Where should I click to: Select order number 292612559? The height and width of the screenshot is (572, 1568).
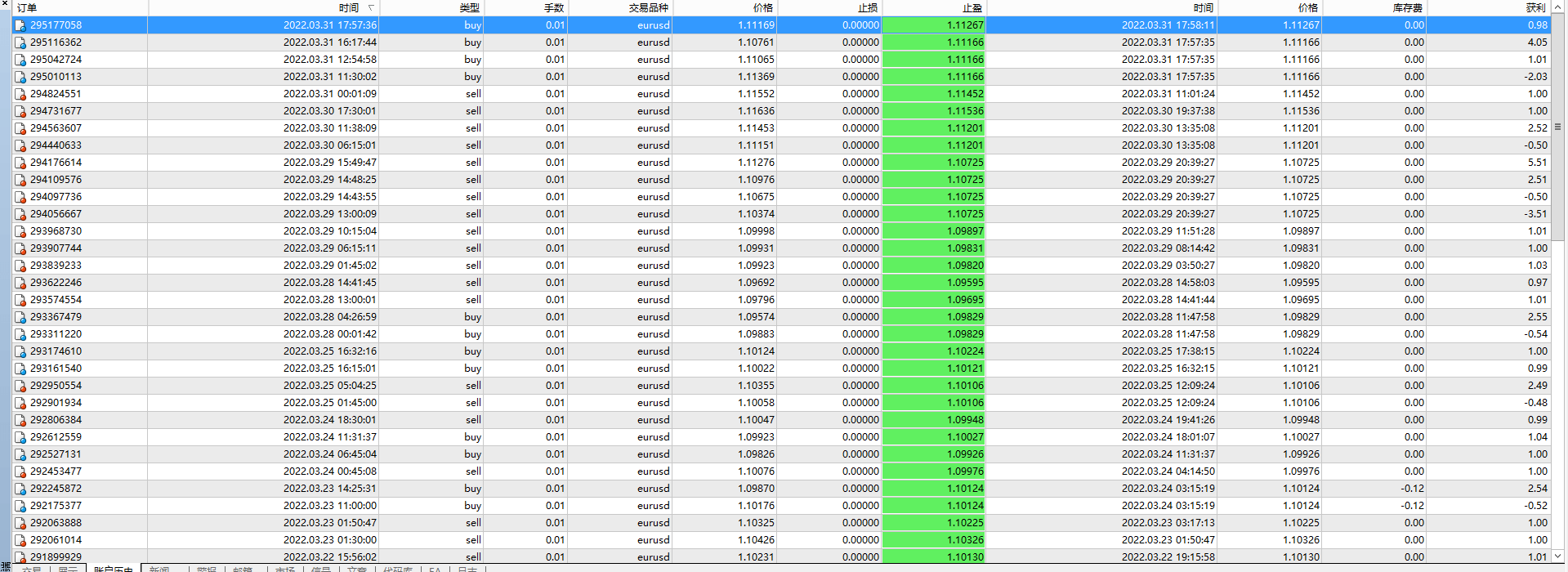point(56,437)
